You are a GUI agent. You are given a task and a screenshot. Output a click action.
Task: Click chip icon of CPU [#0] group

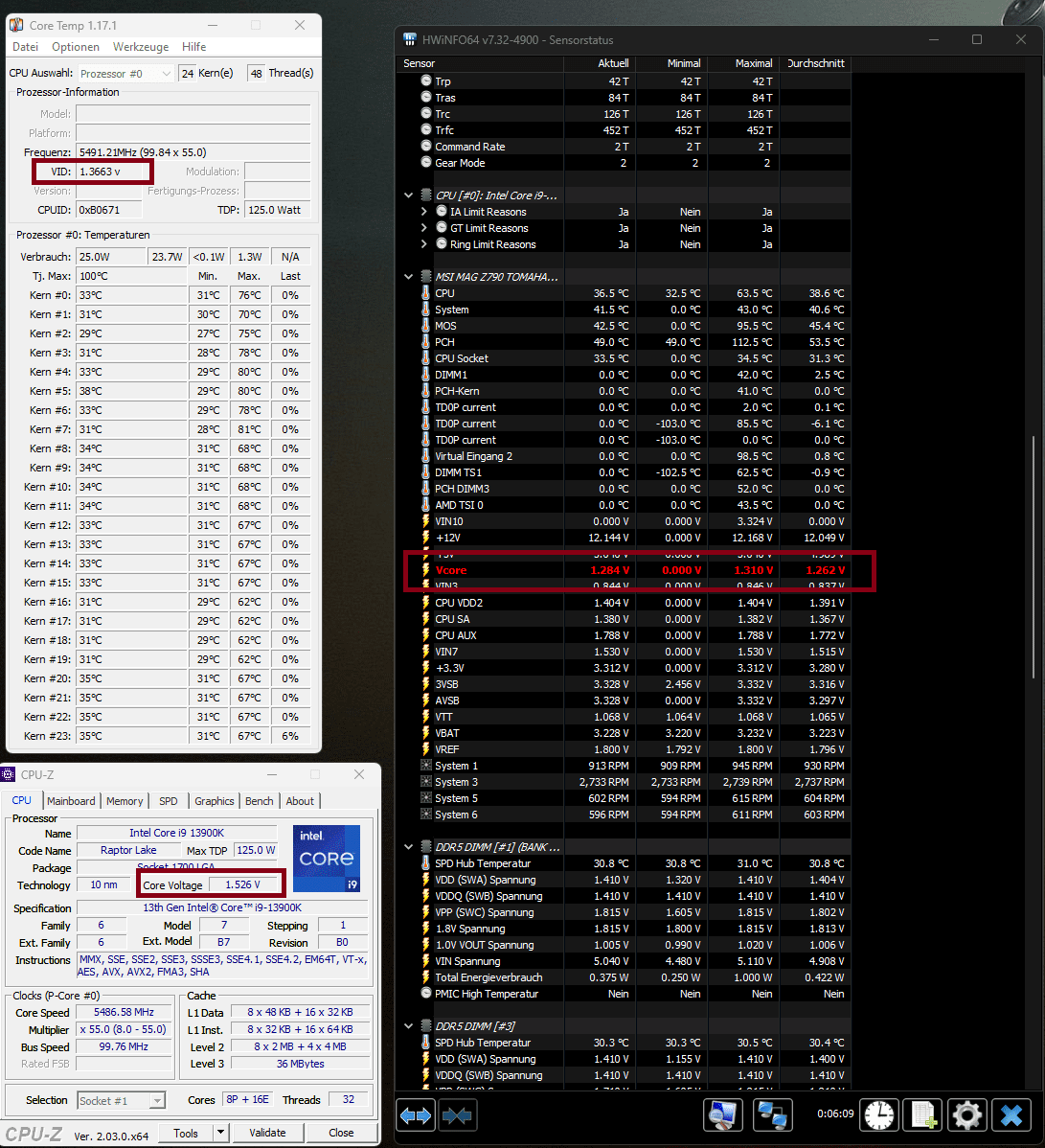coord(426,195)
